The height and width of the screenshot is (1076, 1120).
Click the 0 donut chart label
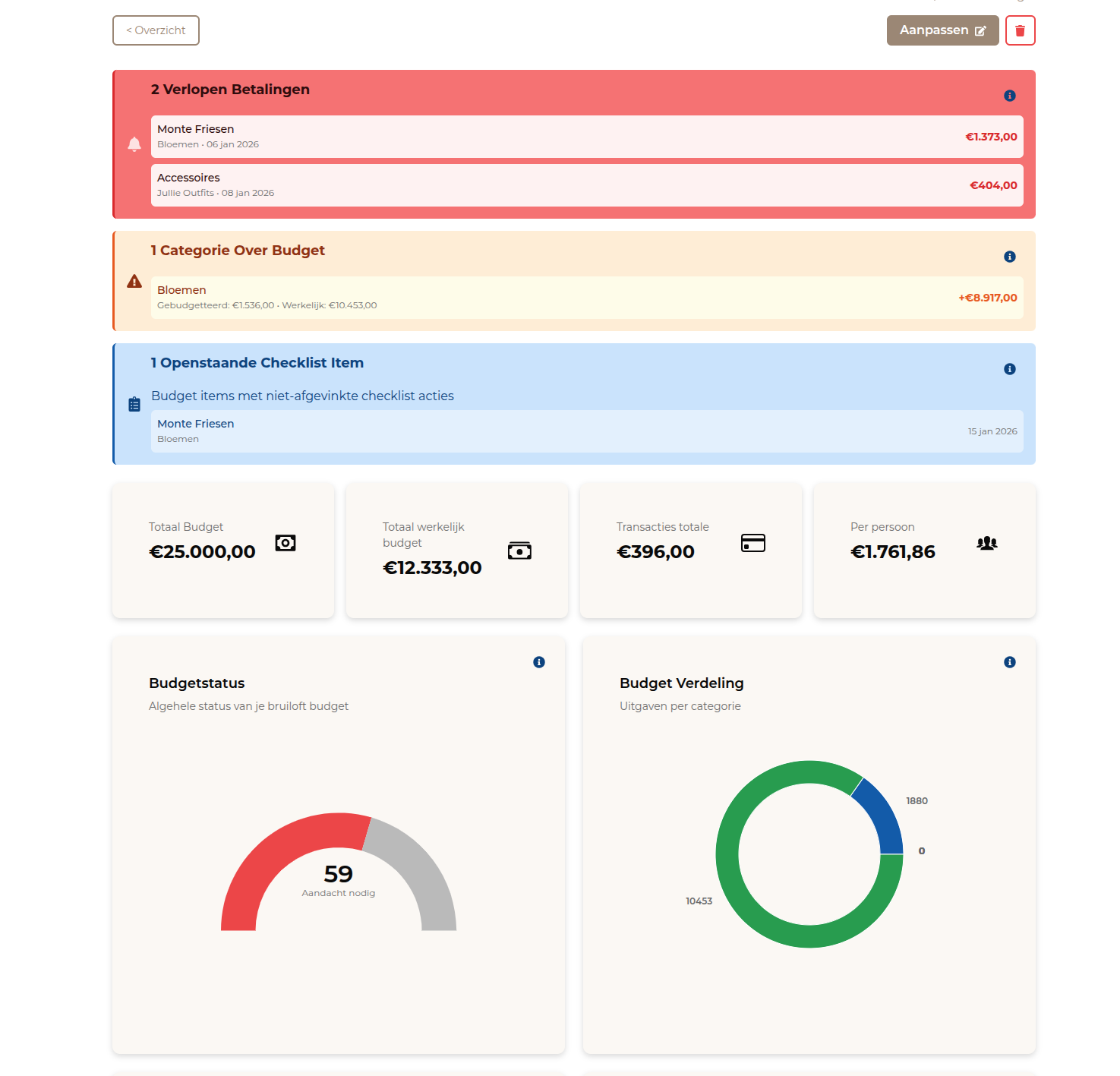click(922, 851)
